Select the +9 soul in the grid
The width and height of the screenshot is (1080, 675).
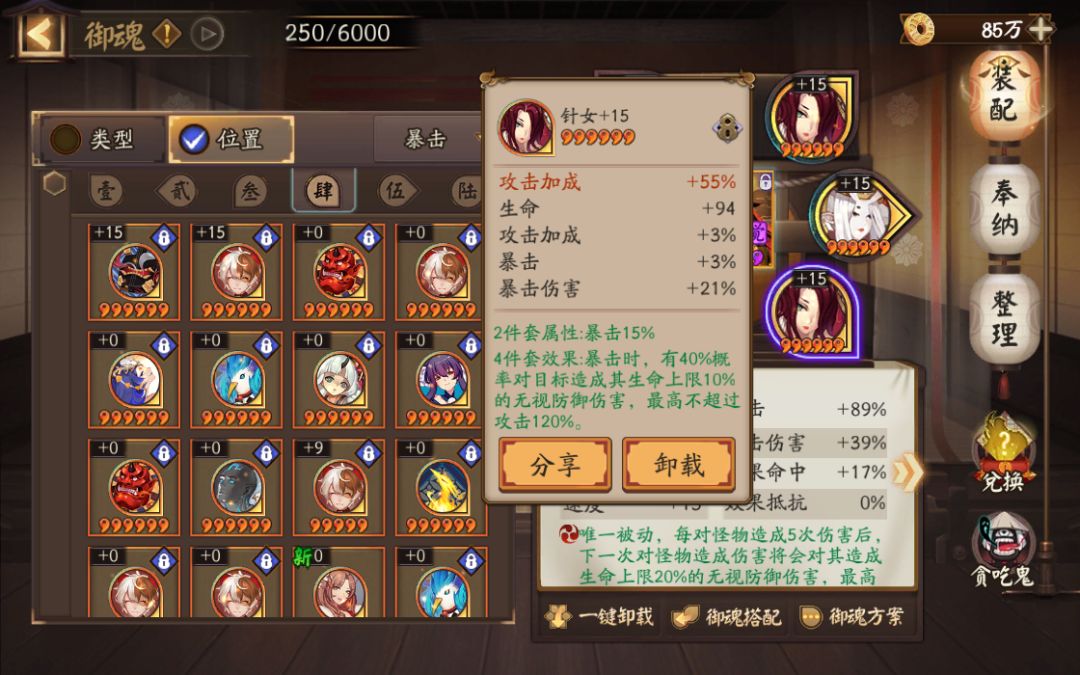coord(339,488)
